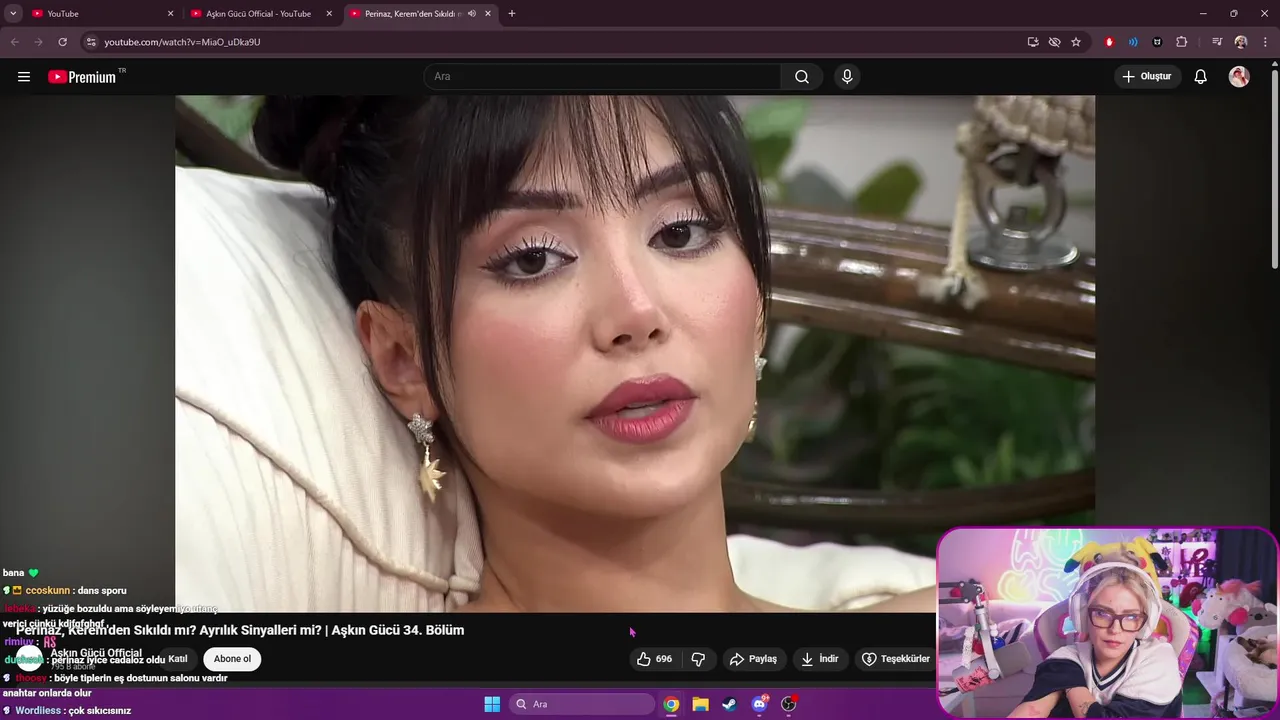Open the YouTube hamburger guide menu
Image resolution: width=1280 pixels, height=720 pixels.
[24, 77]
